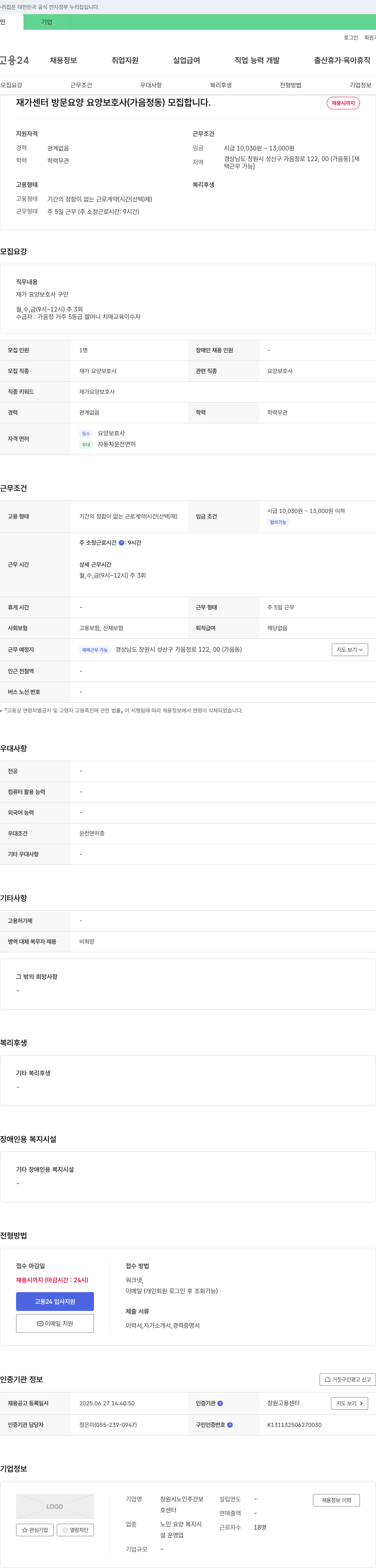Image resolution: width=376 pixels, height=1568 pixels.
Task: Jump to the 근무조건 section tab
Action: (81, 85)
